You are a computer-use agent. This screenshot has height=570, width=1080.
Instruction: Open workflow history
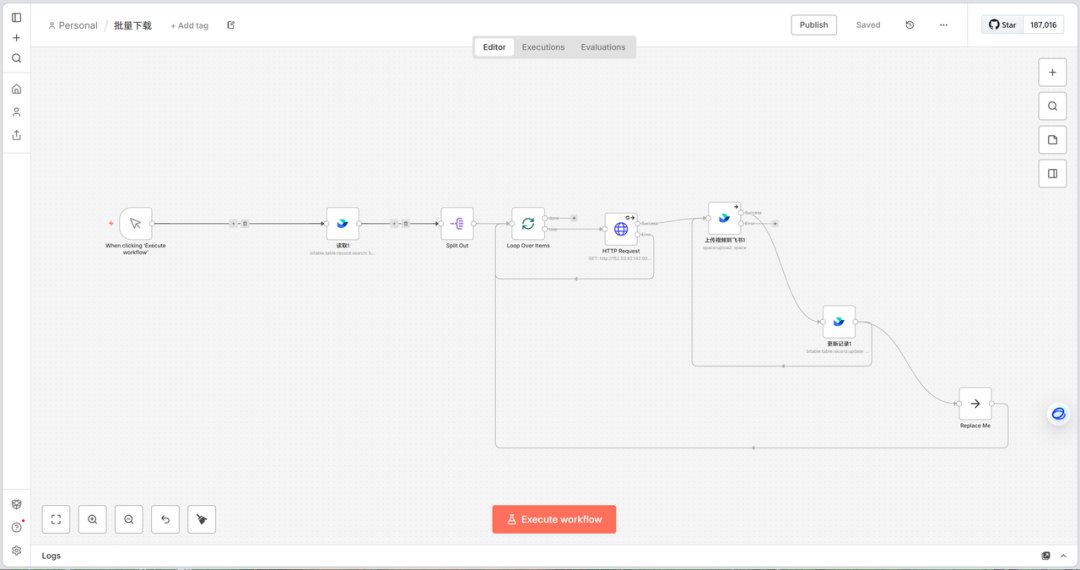point(910,25)
